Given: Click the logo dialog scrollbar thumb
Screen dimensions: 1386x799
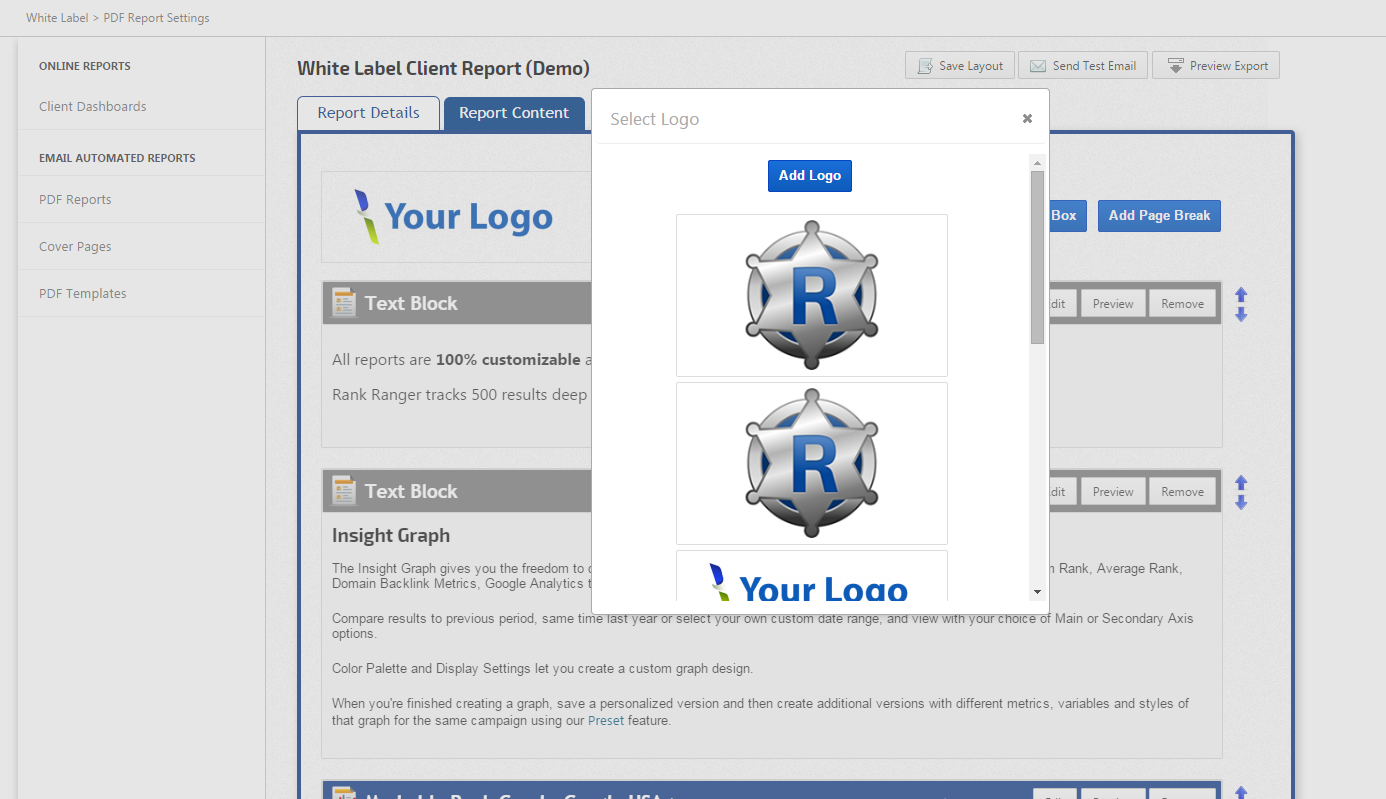Looking at the screenshot, I should click(x=1037, y=256).
